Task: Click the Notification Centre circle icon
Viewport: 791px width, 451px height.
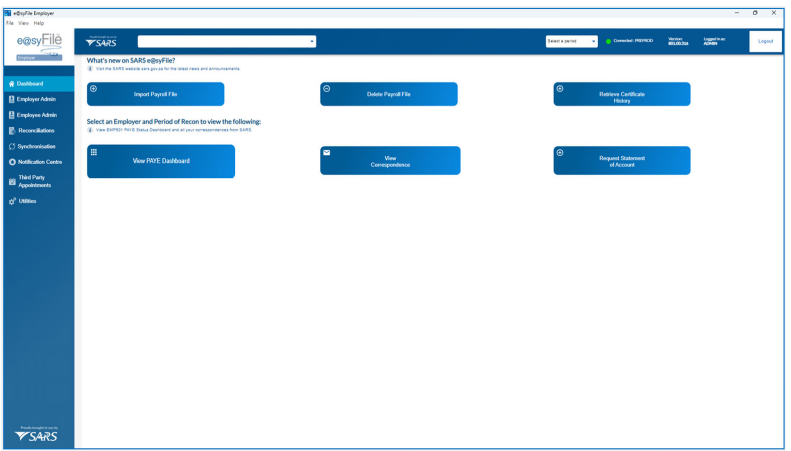Action: pos(11,162)
